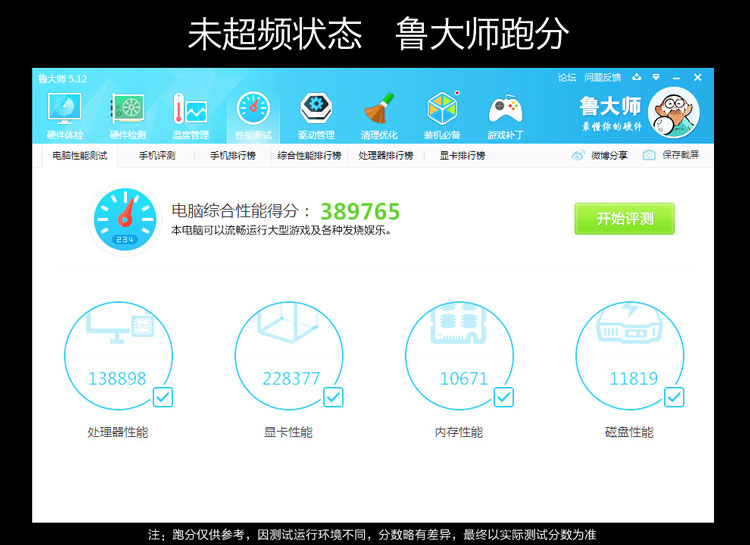750x545 pixels.
Task: Click the green 开始评测 button
Action: click(x=625, y=219)
